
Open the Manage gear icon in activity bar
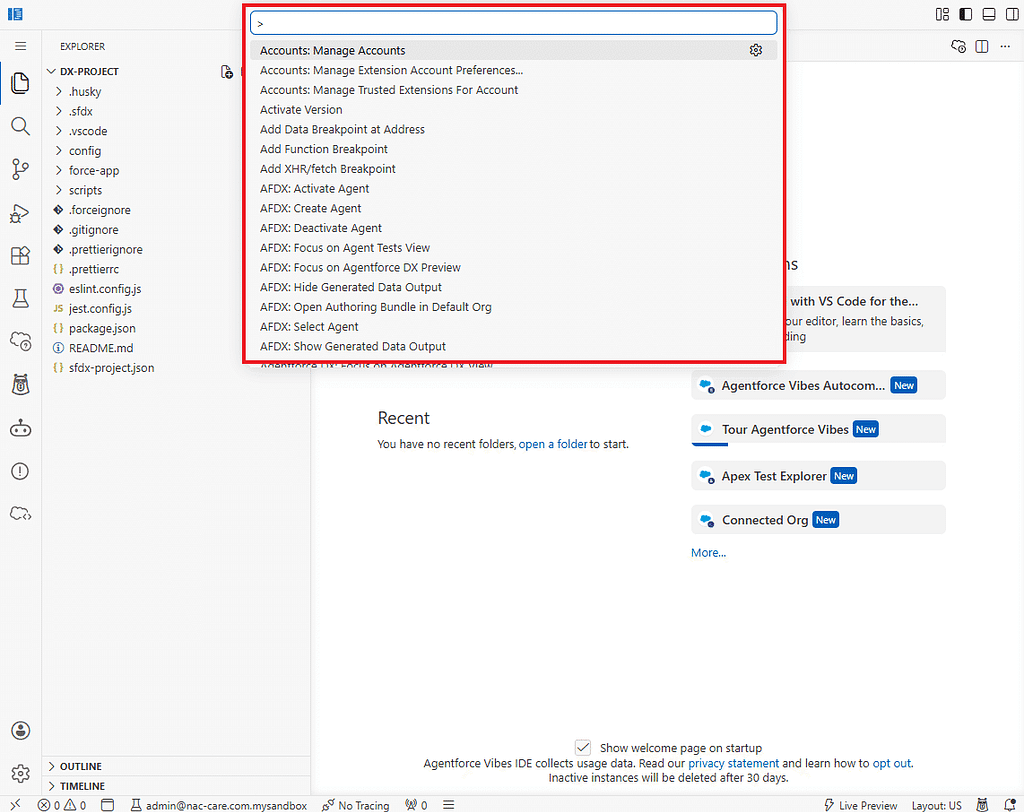(x=20, y=773)
